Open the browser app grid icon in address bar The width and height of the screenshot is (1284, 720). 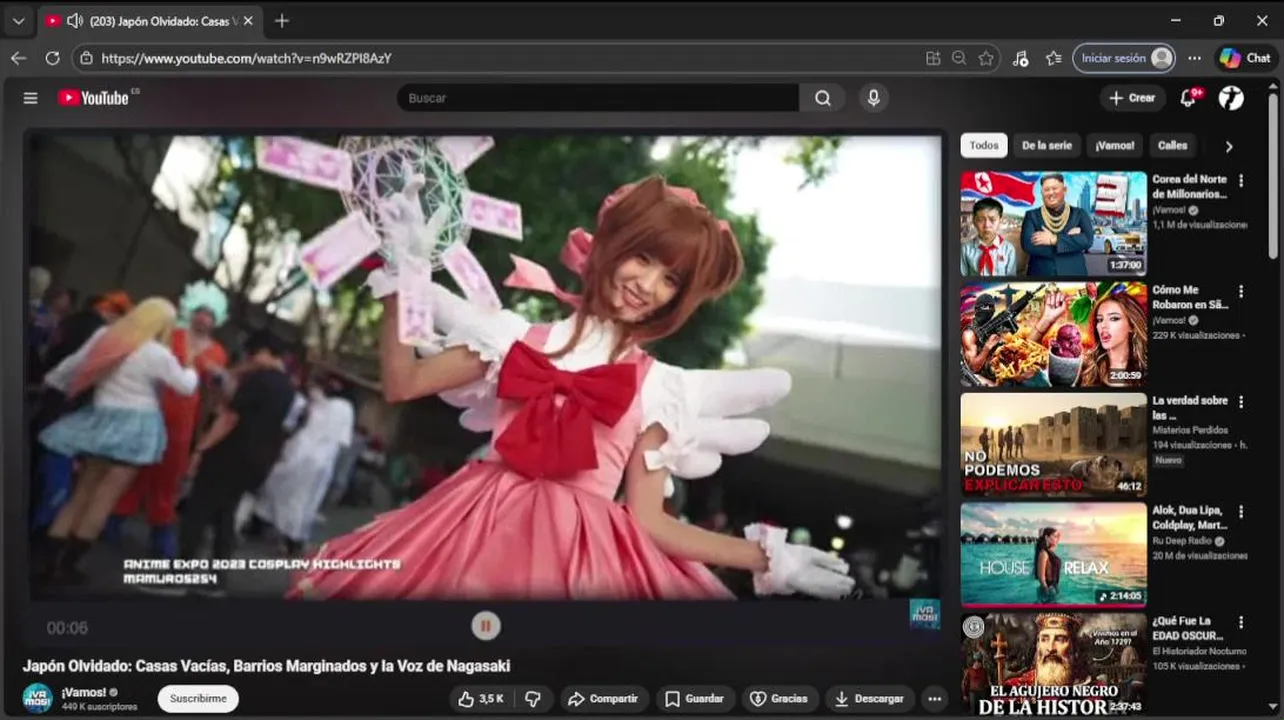(x=933, y=58)
